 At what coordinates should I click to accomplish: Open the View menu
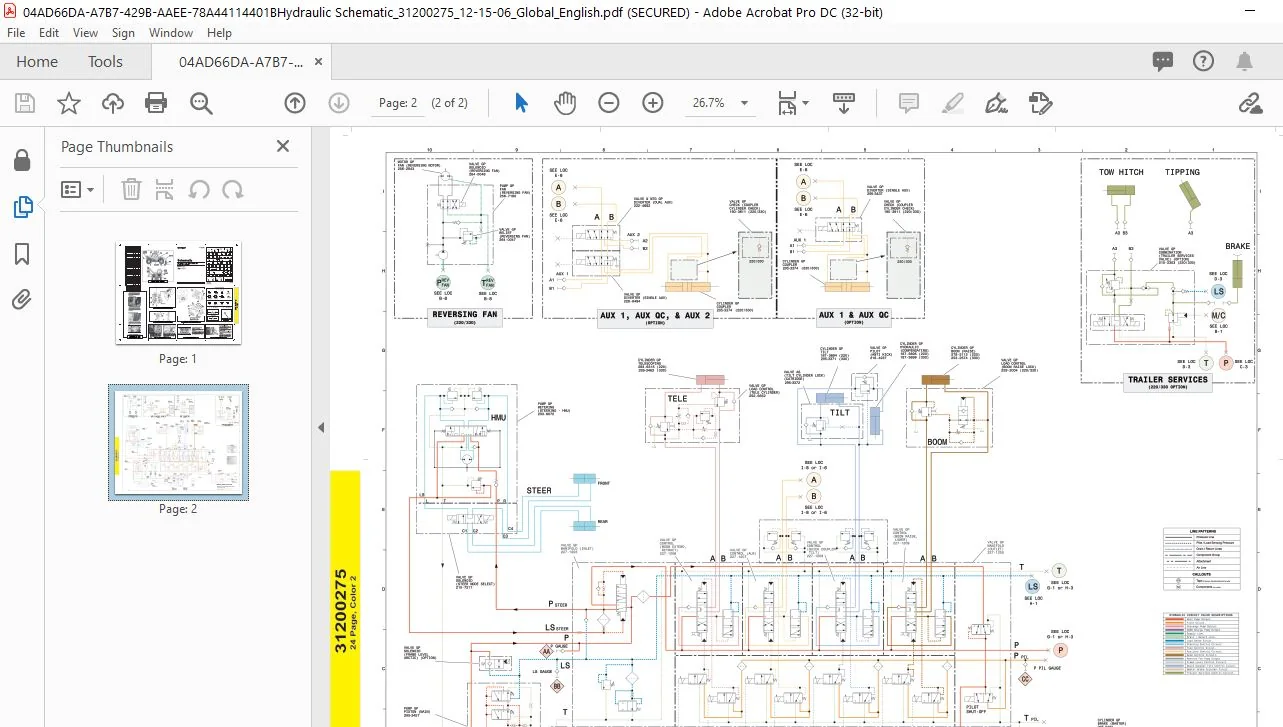click(x=83, y=33)
